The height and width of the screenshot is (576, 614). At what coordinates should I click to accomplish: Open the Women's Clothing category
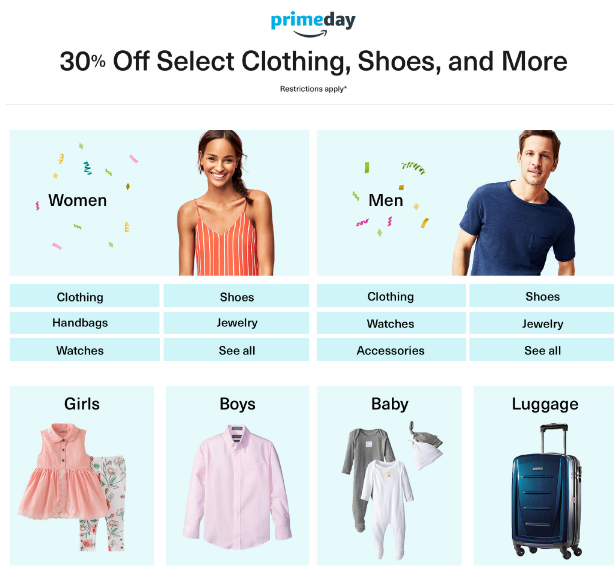[x=85, y=296]
